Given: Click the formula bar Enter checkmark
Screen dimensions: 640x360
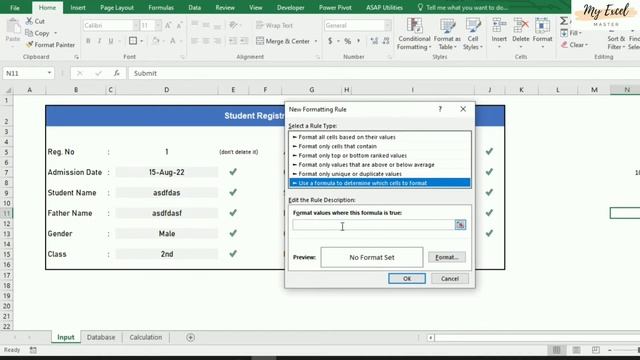Looking at the screenshot, I should tap(98, 73).
